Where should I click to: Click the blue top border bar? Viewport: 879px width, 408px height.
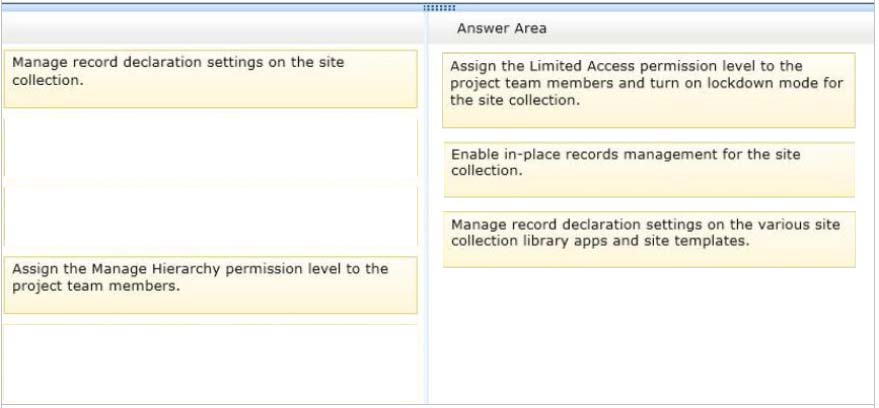click(440, 8)
